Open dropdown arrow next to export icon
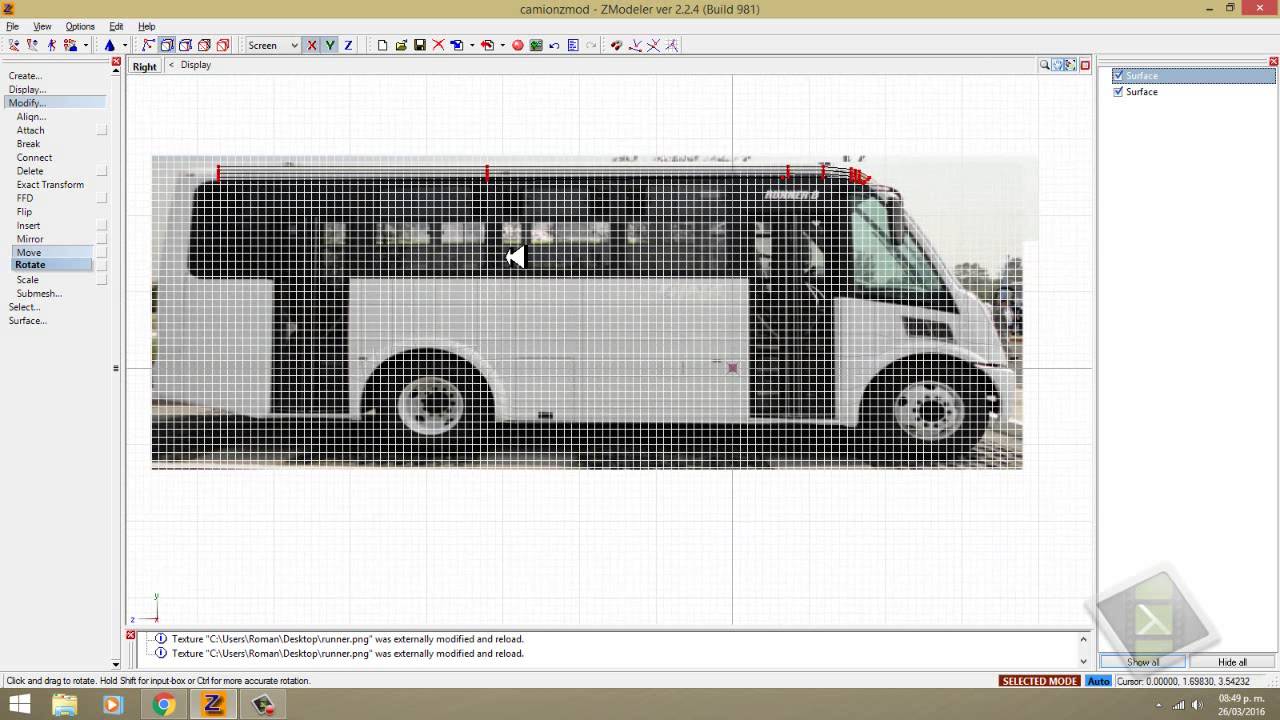 tap(503, 45)
